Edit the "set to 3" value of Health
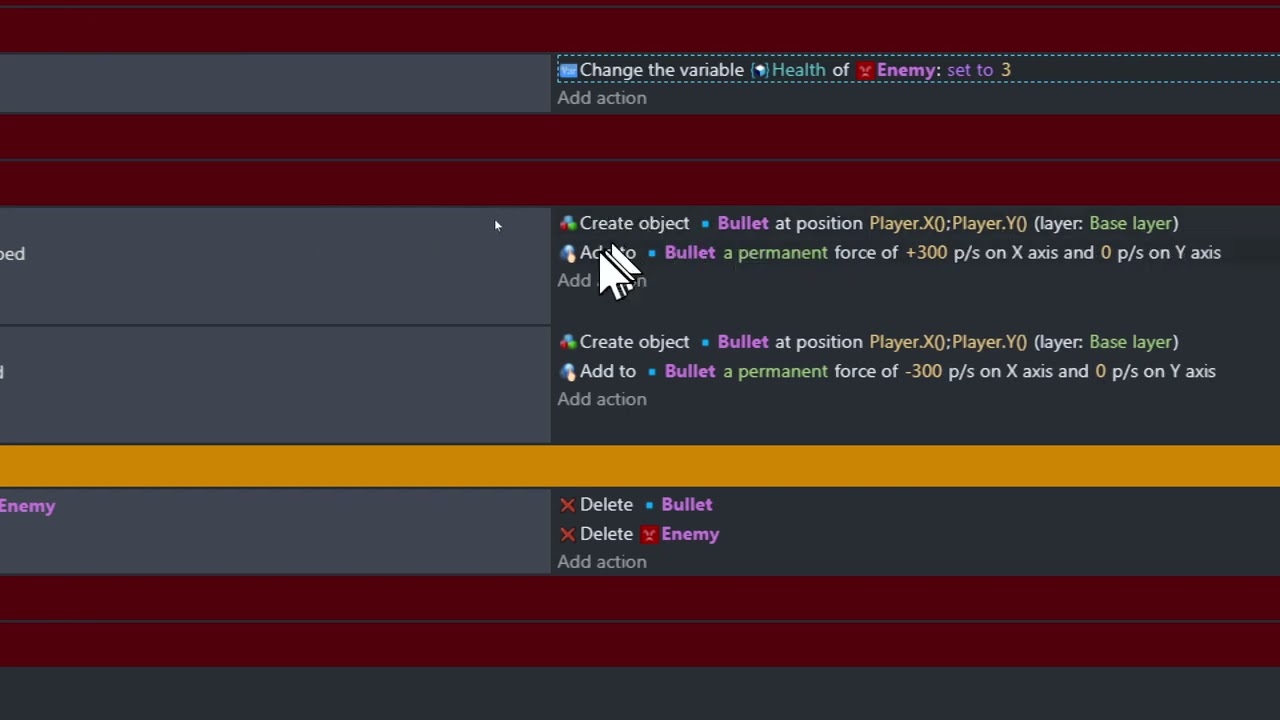The image size is (1280, 720). tap(979, 70)
